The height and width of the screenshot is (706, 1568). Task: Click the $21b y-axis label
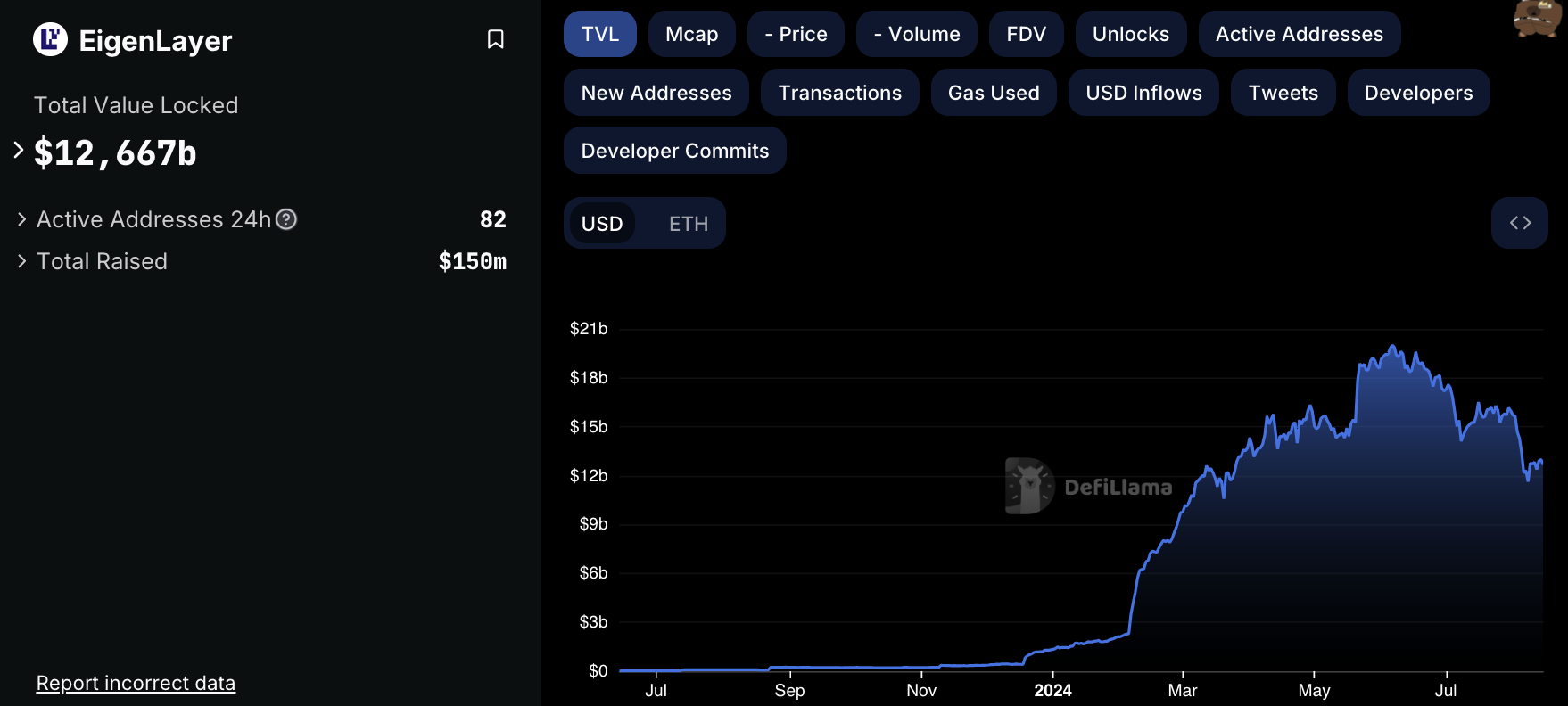tap(589, 329)
